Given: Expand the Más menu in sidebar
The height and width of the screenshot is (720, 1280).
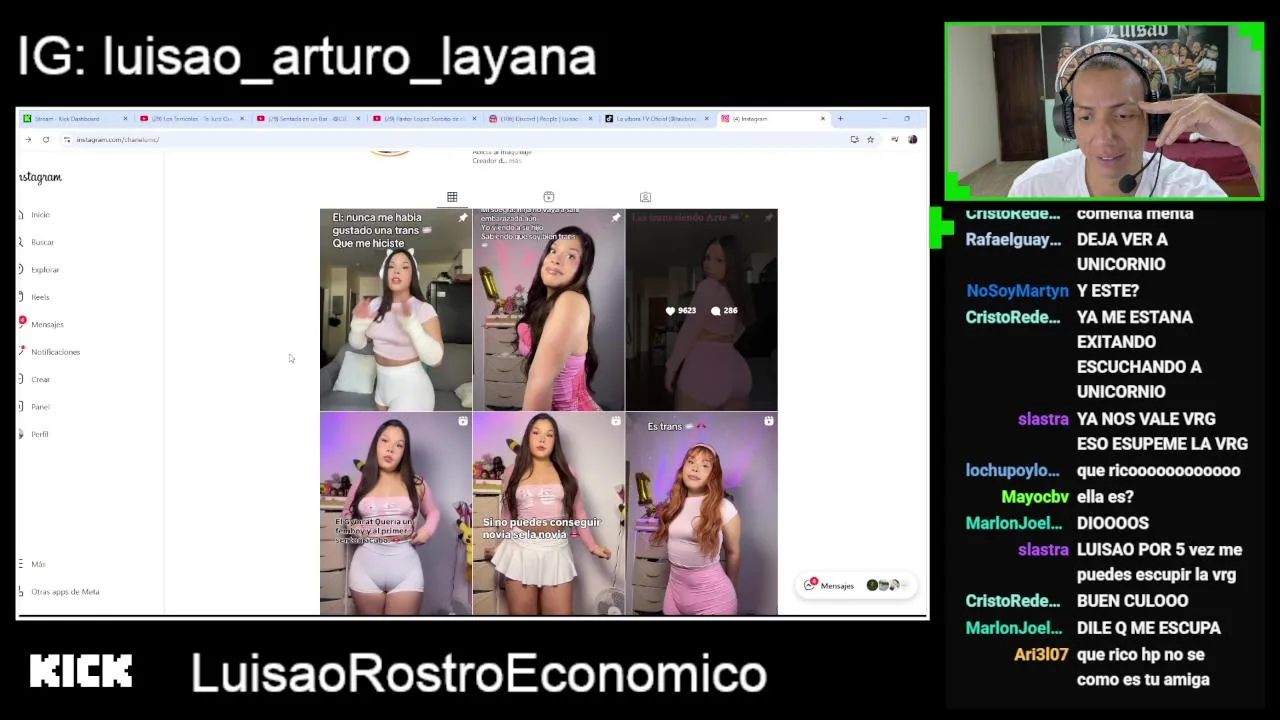Looking at the screenshot, I should coord(38,564).
